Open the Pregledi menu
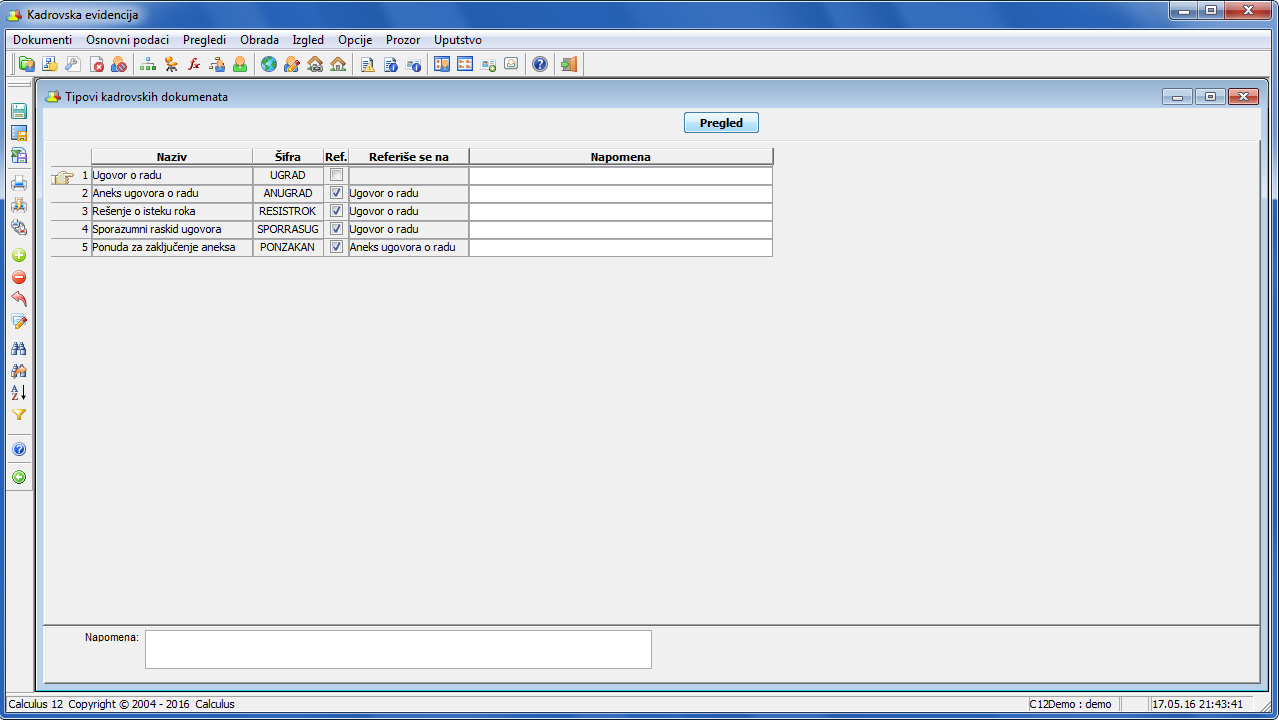Viewport: 1279px width, 720px height. [x=204, y=40]
